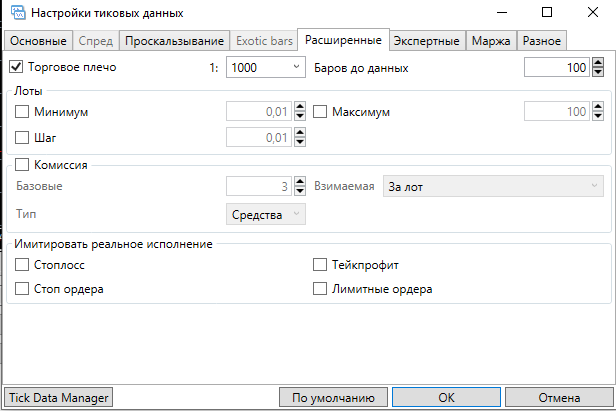Select the Расширенные tab

343,40
